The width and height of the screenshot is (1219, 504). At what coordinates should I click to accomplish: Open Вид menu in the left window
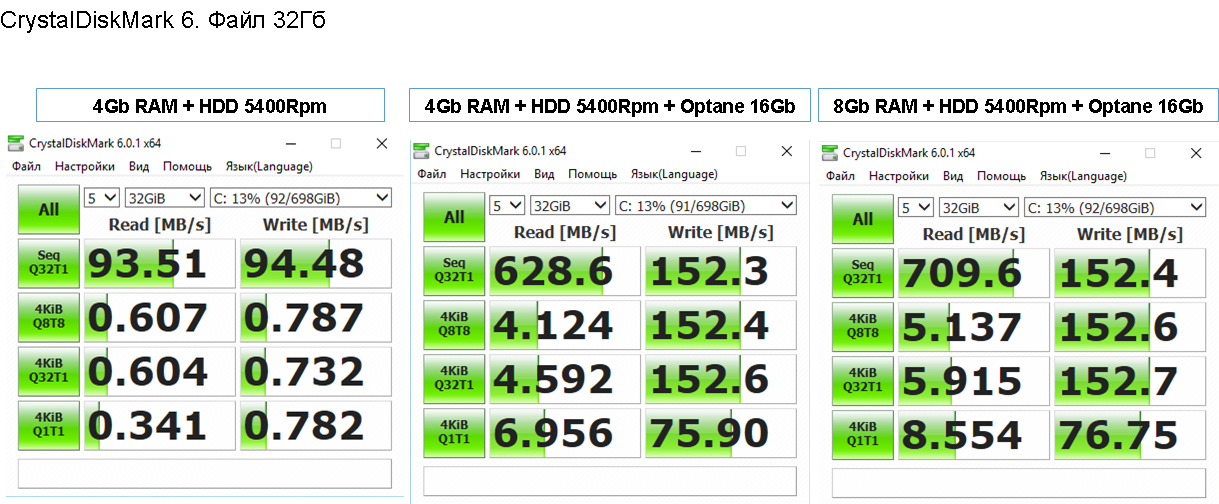point(139,167)
